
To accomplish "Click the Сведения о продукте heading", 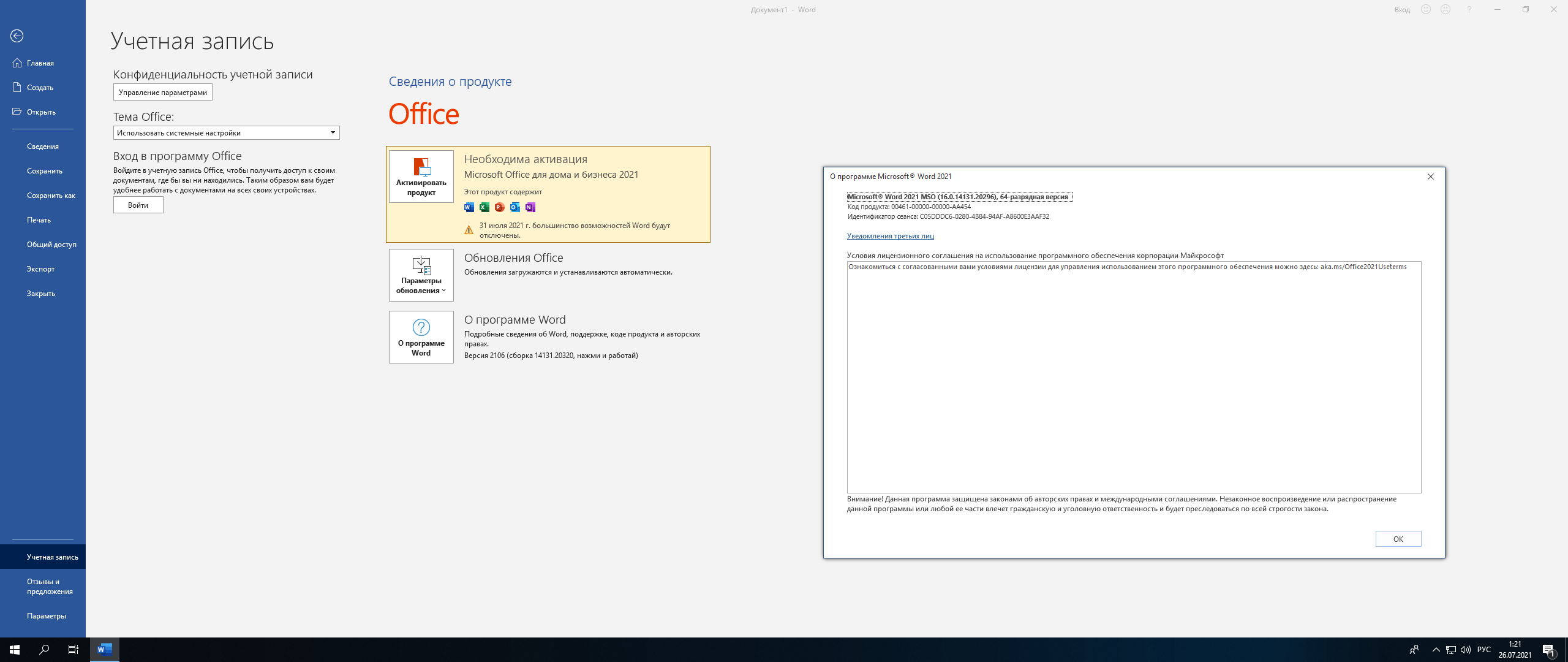I will pyautogui.click(x=450, y=82).
